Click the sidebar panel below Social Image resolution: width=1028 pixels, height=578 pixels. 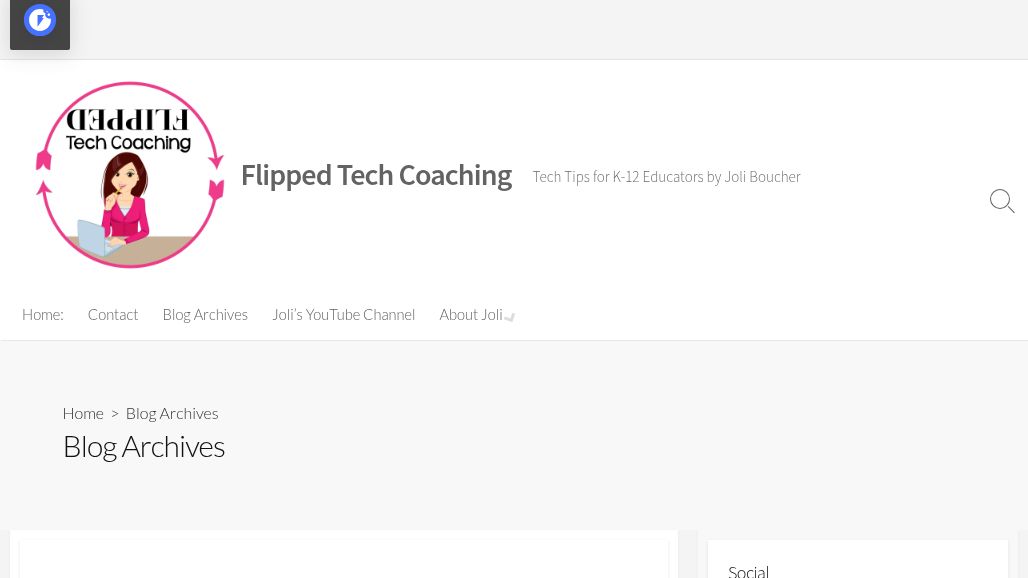(x=857, y=560)
